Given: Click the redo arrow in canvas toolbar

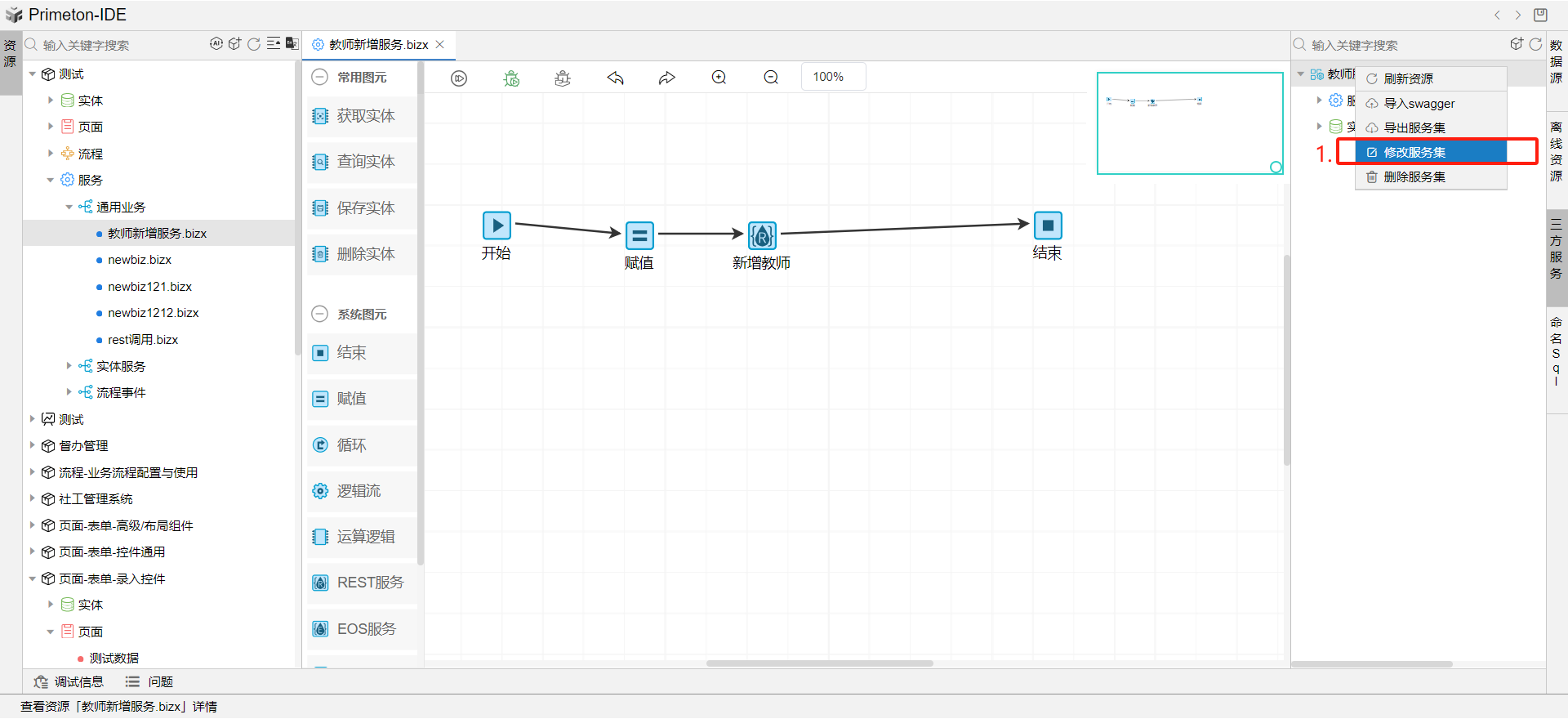Looking at the screenshot, I should coord(667,78).
